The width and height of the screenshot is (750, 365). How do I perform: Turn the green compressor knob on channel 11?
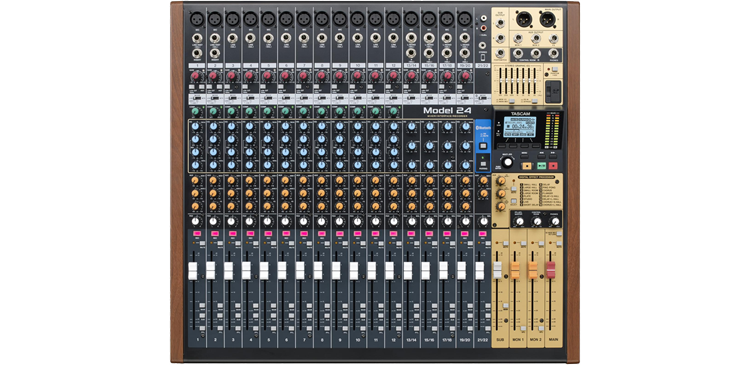click(375, 112)
